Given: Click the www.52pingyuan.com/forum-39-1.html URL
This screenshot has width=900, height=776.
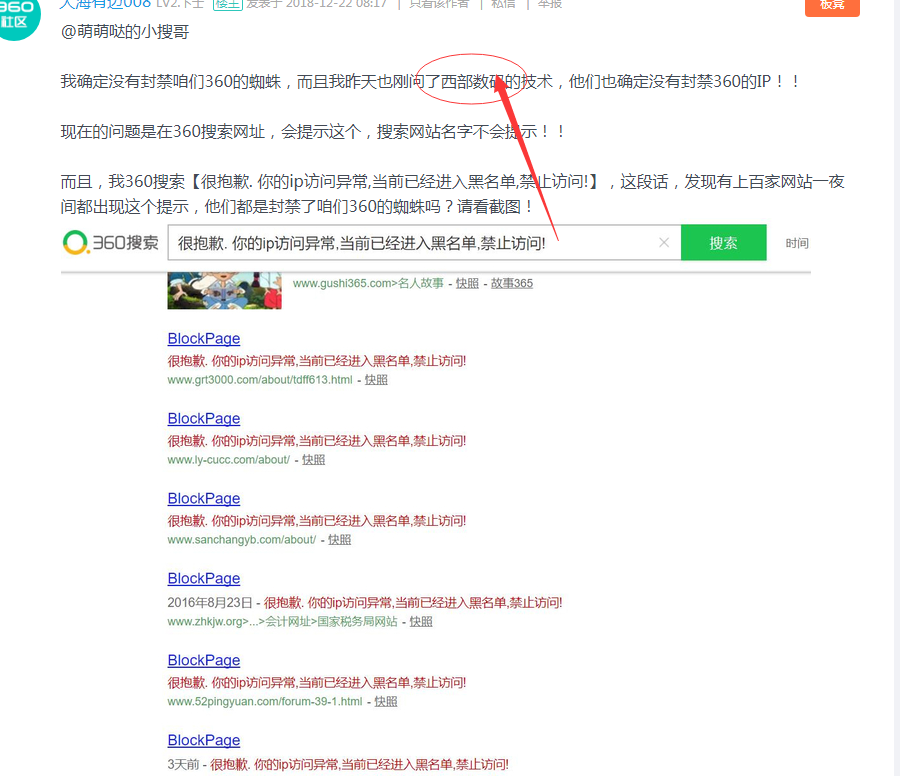Looking at the screenshot, I should click(x=265, y=701).
